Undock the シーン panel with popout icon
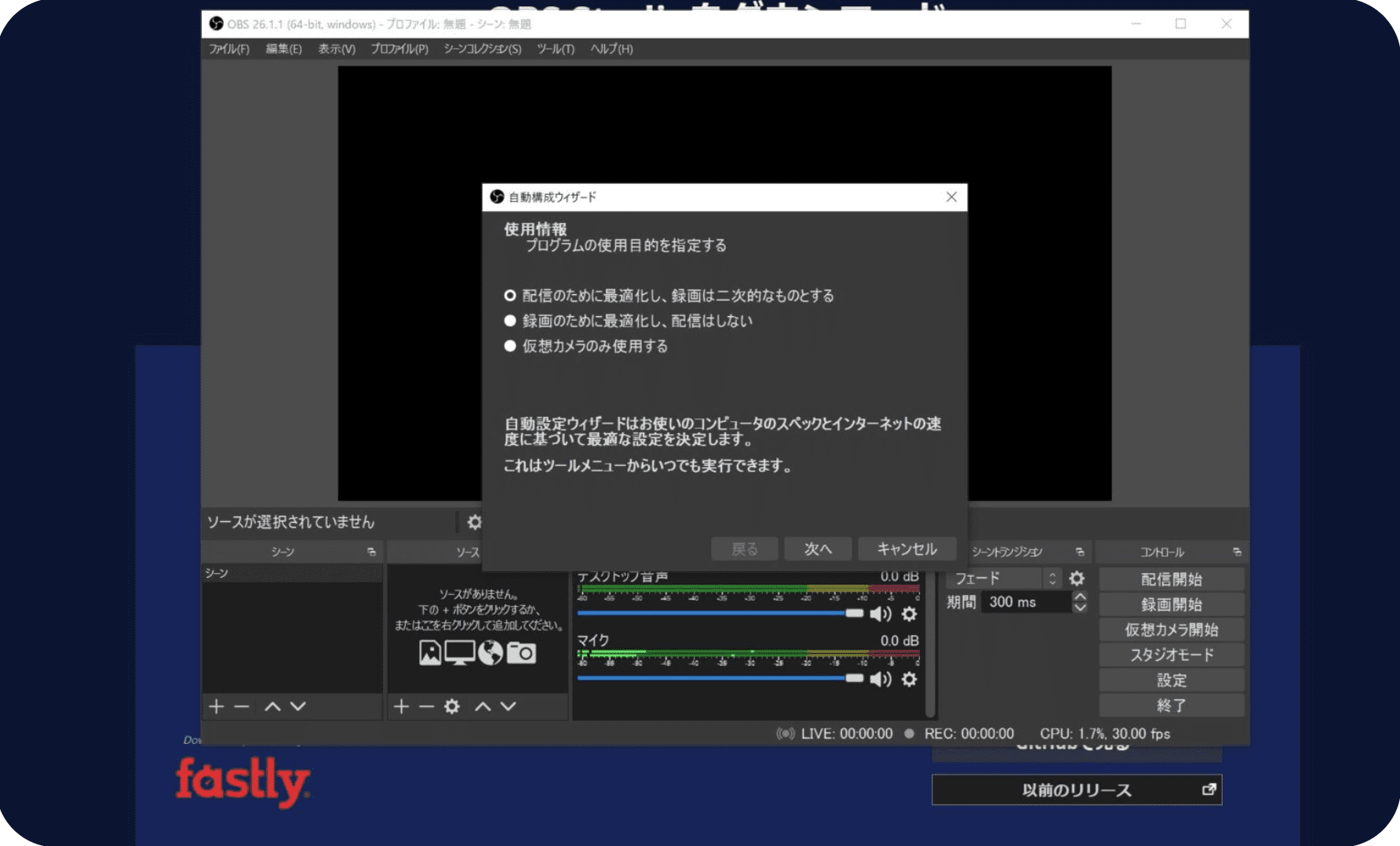The height and width of the screenshot is (846, 1400). pyautogui.click(x=372, y=552)
